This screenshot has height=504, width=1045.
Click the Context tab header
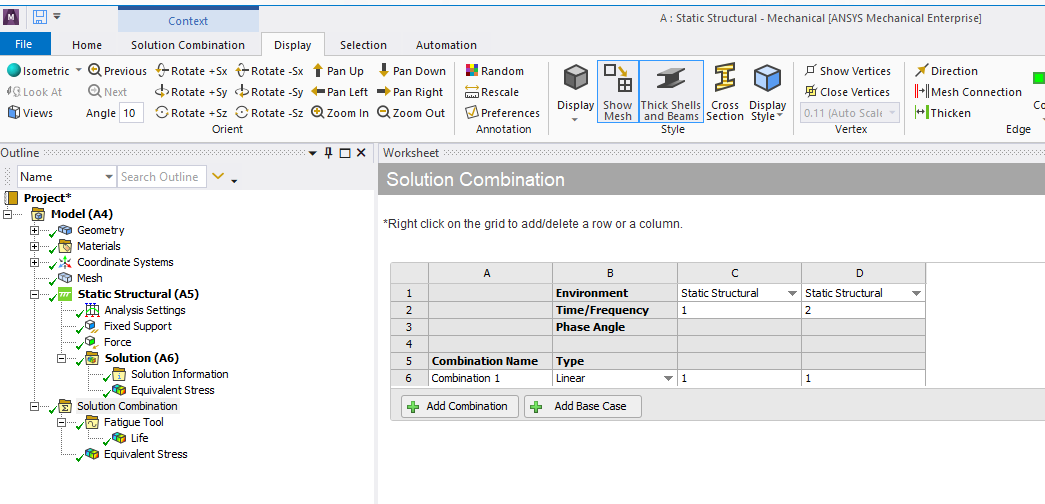(188, 21)
